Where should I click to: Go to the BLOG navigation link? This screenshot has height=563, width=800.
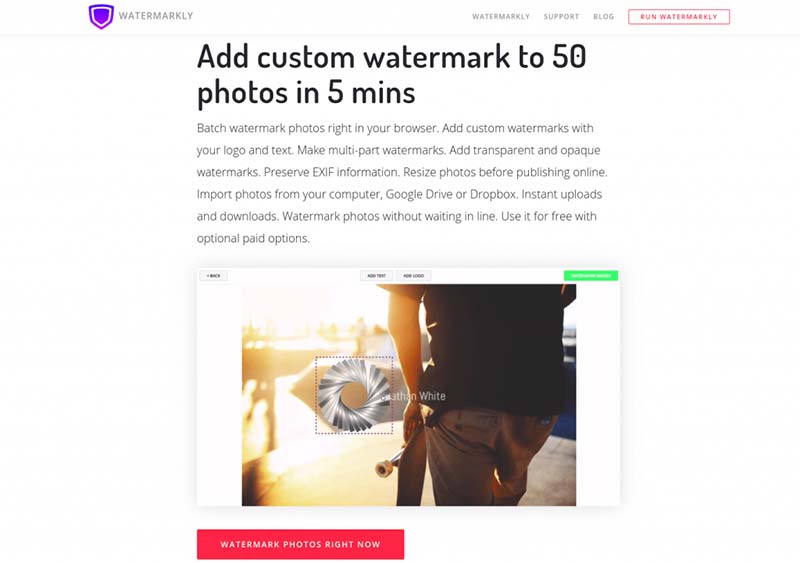pos(604,17)
